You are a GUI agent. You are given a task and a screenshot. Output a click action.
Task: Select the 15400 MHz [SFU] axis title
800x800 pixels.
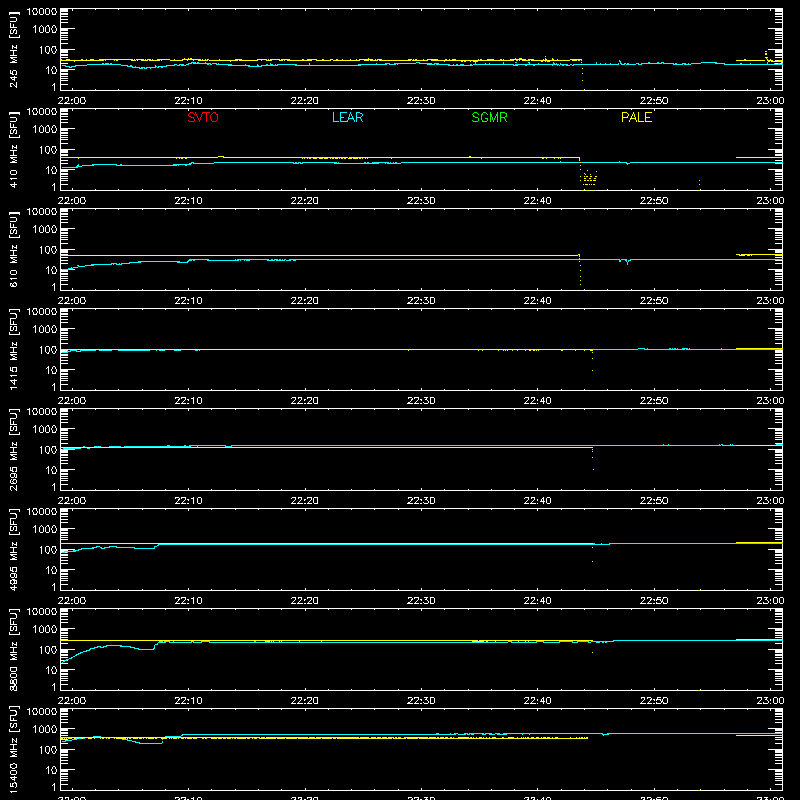pyautogui.click(x=14, y=750)
